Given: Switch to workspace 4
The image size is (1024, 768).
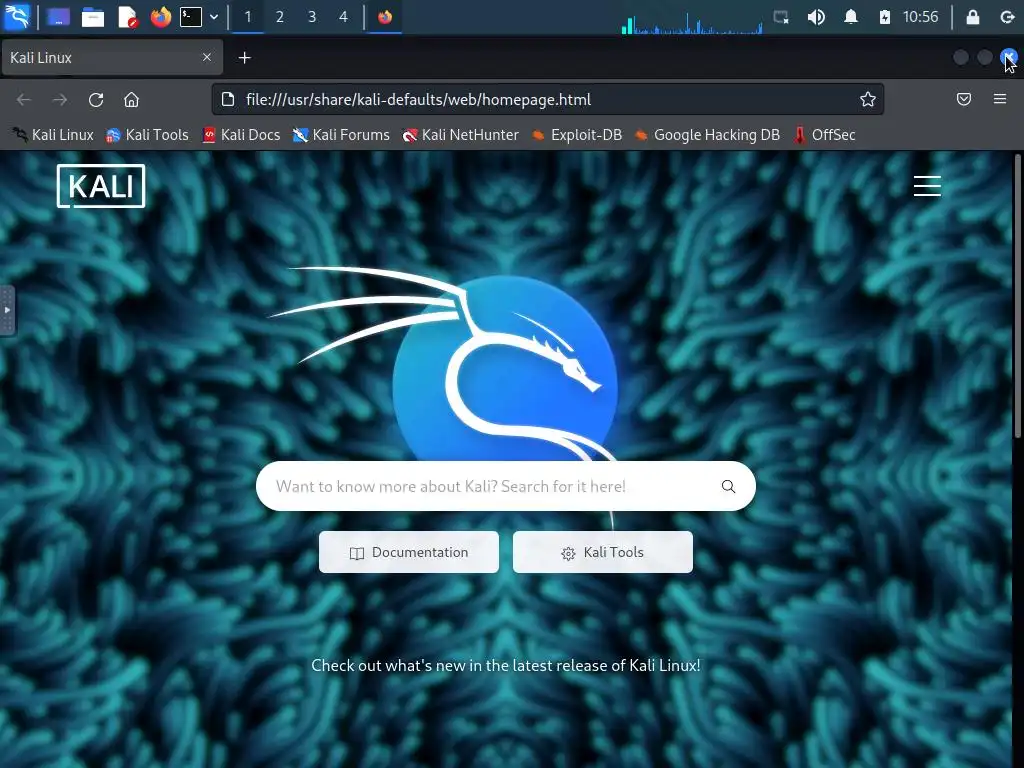Looking at the screenshot, I should click(x=344, y=17).
